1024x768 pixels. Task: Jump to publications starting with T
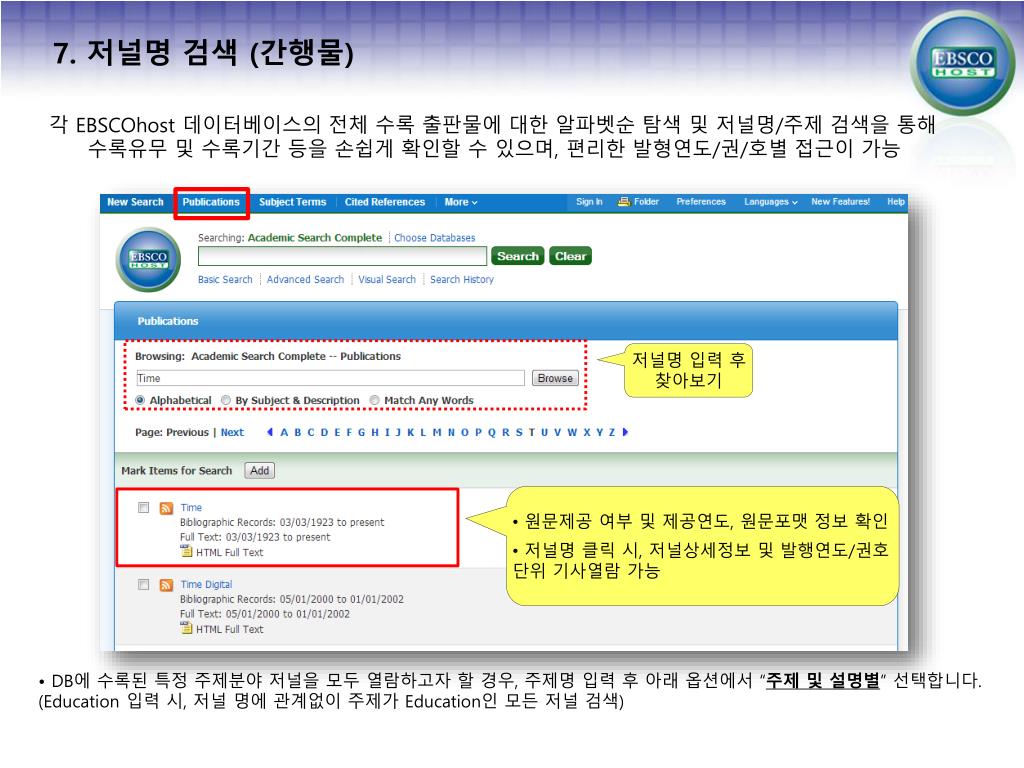[x=532, y=432]
